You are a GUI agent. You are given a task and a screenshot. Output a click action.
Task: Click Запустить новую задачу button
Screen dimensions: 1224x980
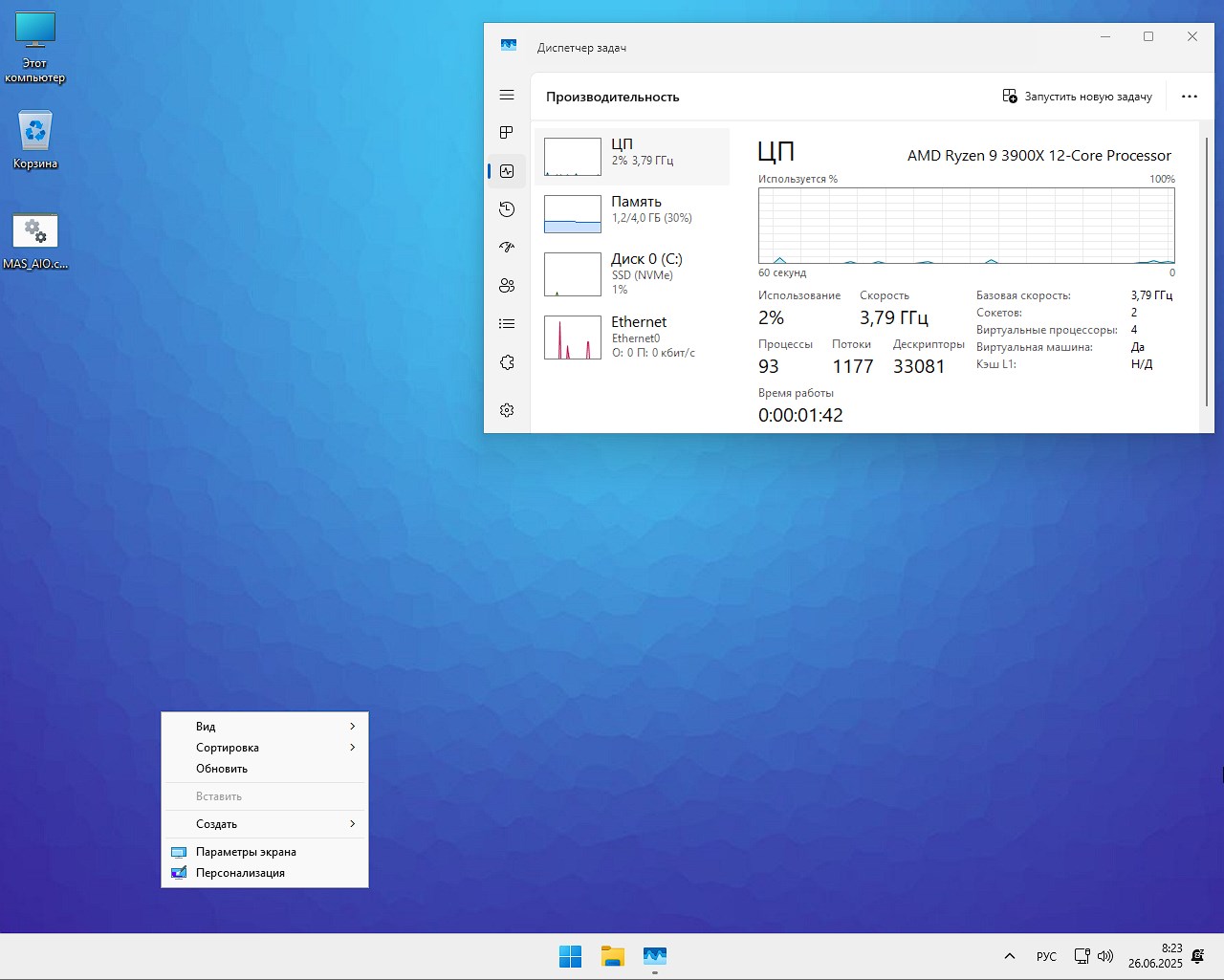click(x=1077, y=97)
